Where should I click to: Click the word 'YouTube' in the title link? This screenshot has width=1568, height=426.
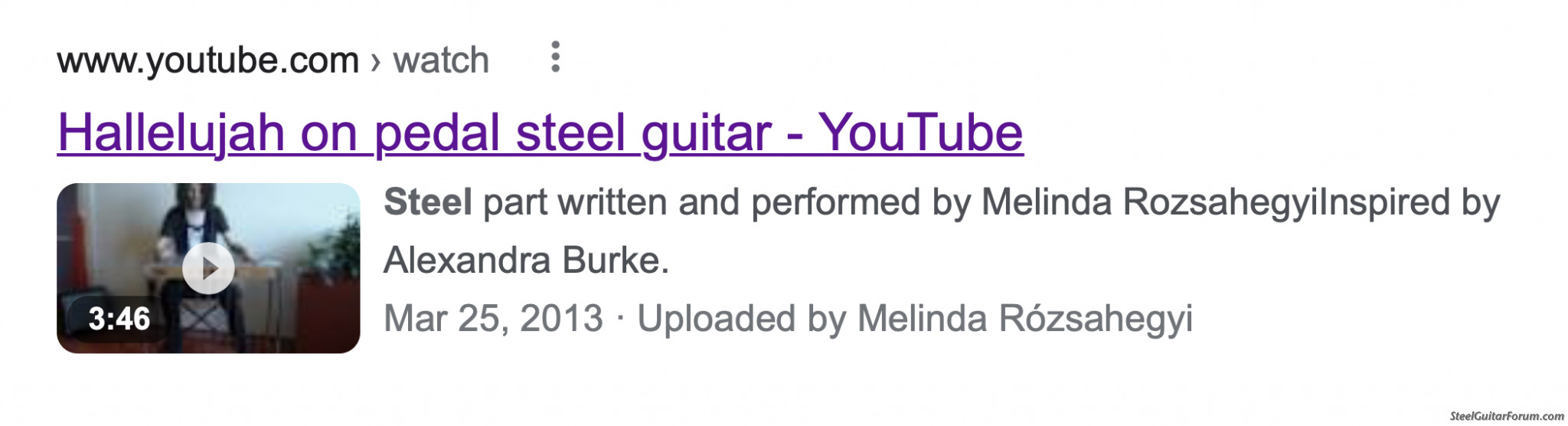pos(921,133)
